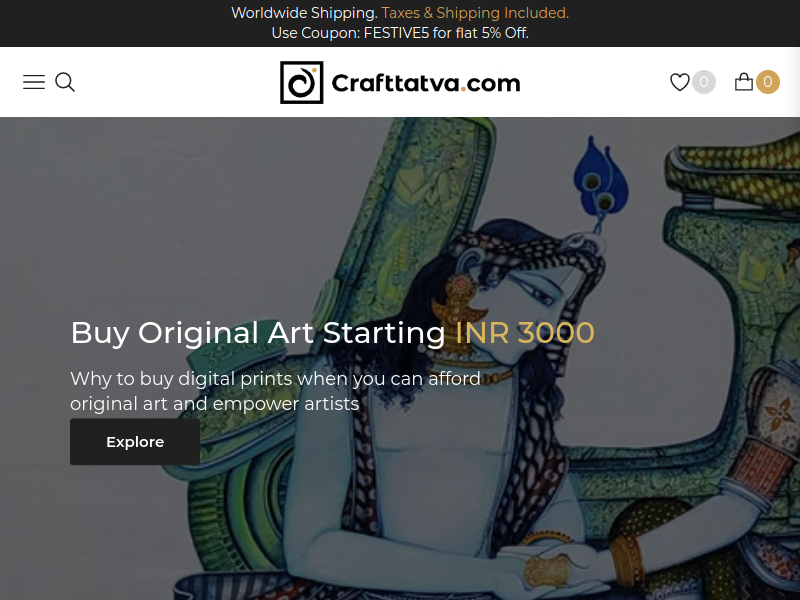Open the hamburger navigation menu

point(34,82)
